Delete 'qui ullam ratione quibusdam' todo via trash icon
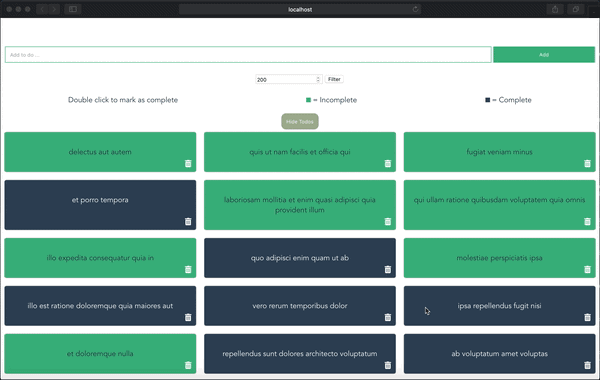The width and height of the screenshot is (600, 380). [587, 221]
